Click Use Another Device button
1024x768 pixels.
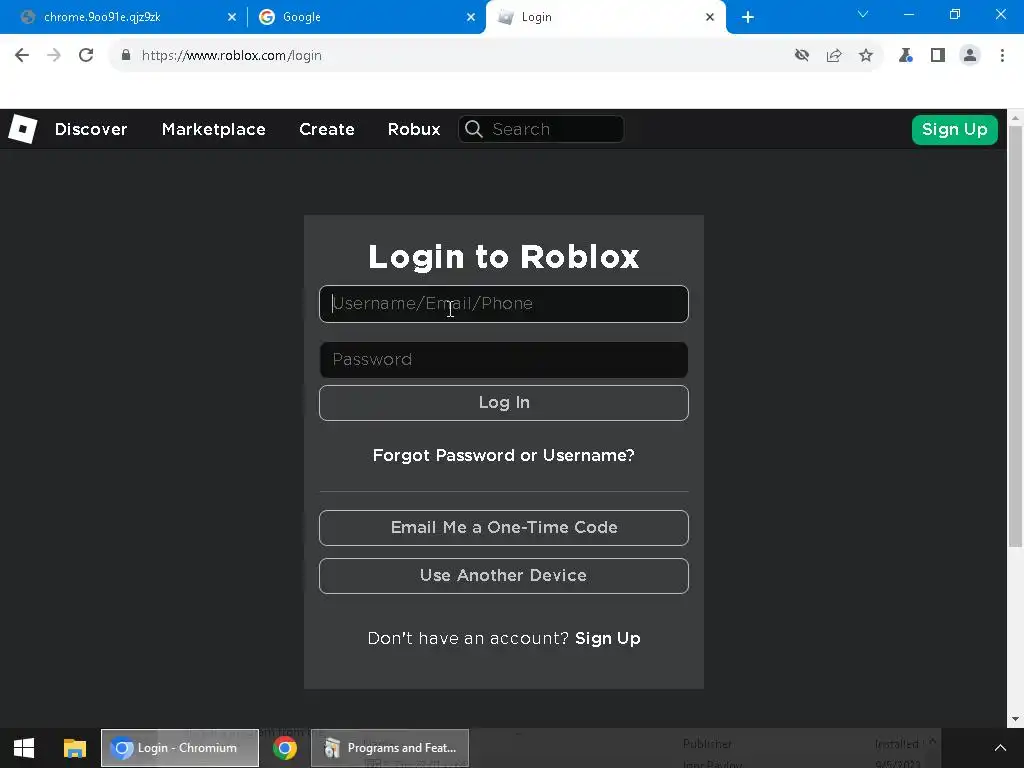click(x=504, y=576)
